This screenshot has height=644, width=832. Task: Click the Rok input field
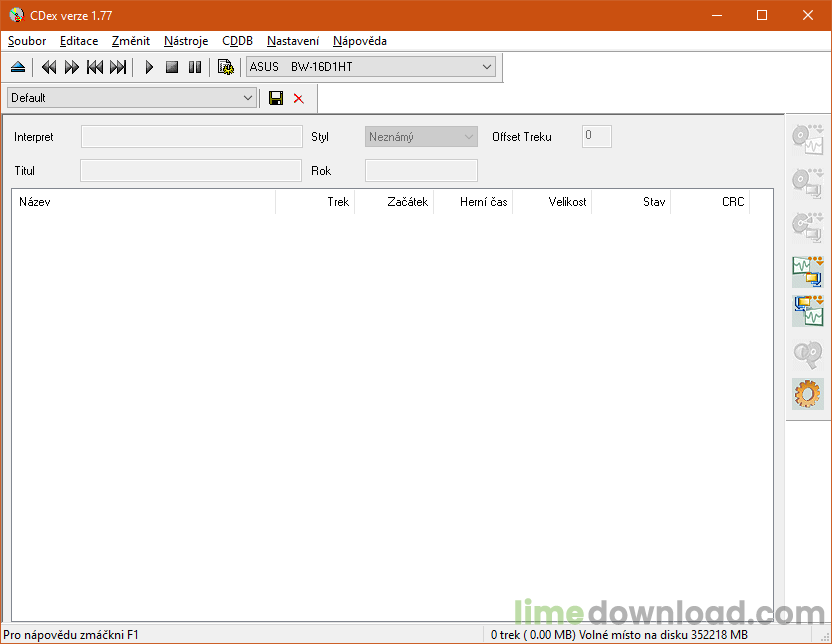coord(421,171)
